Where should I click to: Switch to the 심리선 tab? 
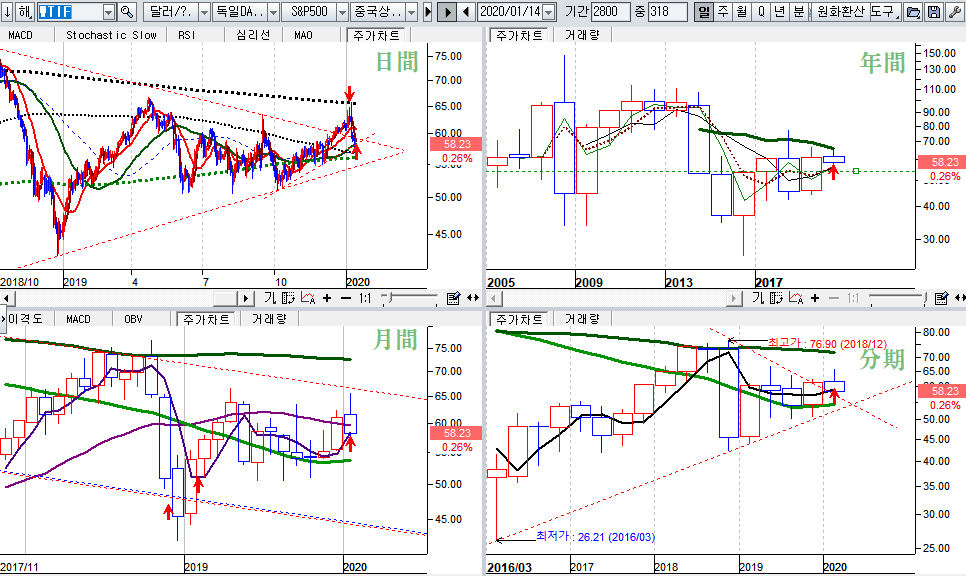(253, 35)
